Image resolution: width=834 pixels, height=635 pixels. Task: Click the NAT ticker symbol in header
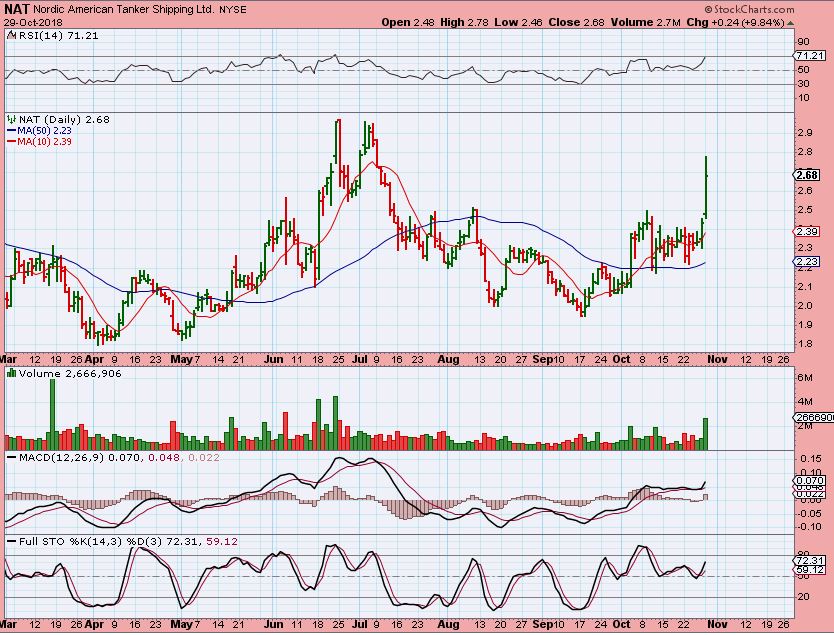click(16, 9)
